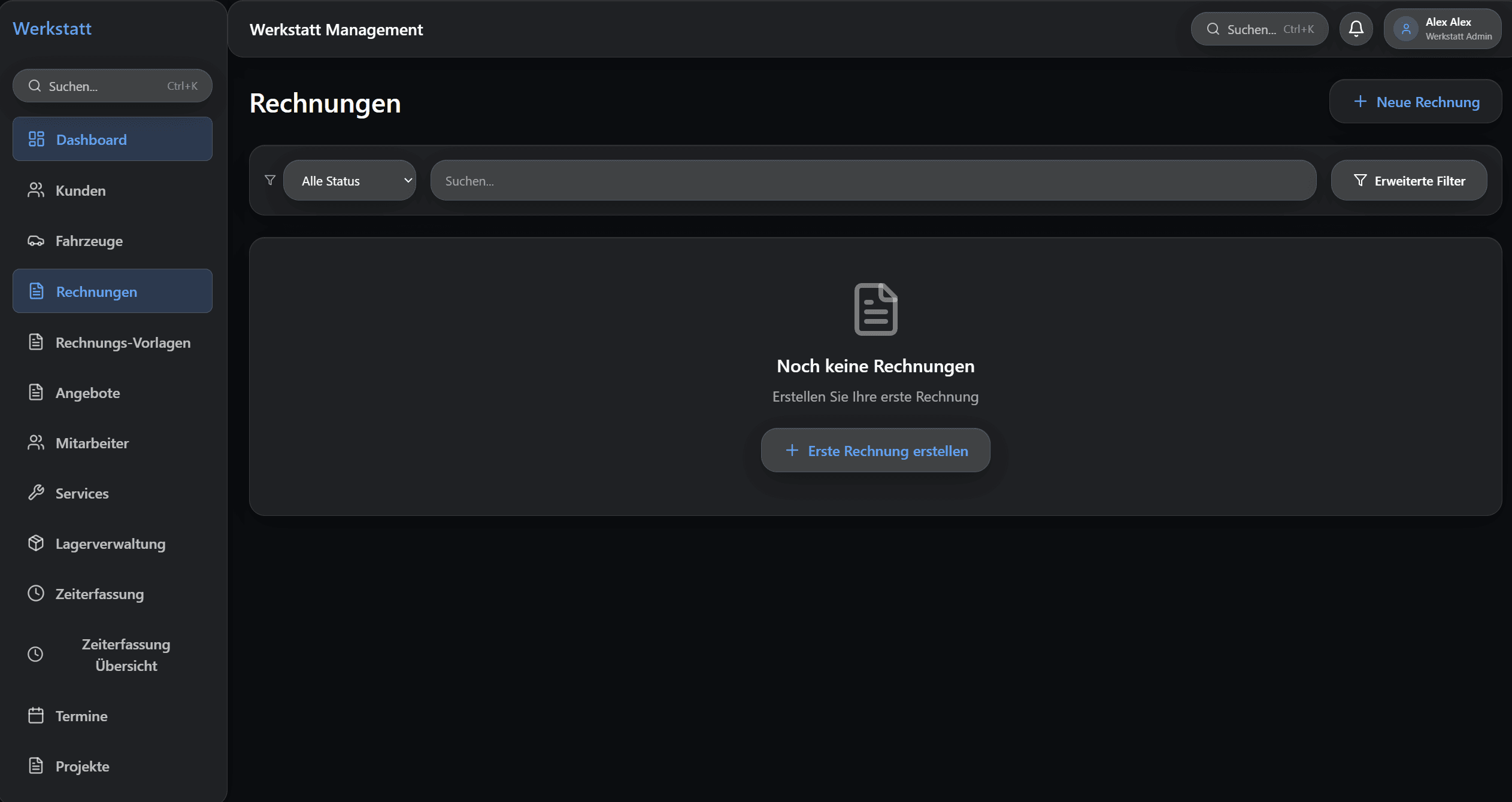Click the Dashboard grid icon

[37, 139]
